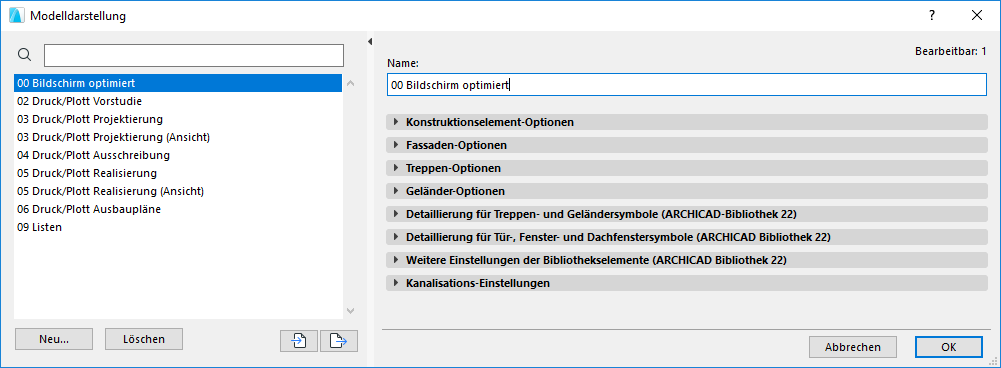
Task: Select 03 Druck/Plott Projektierung (Ansicht)
Action: point(178,137)
